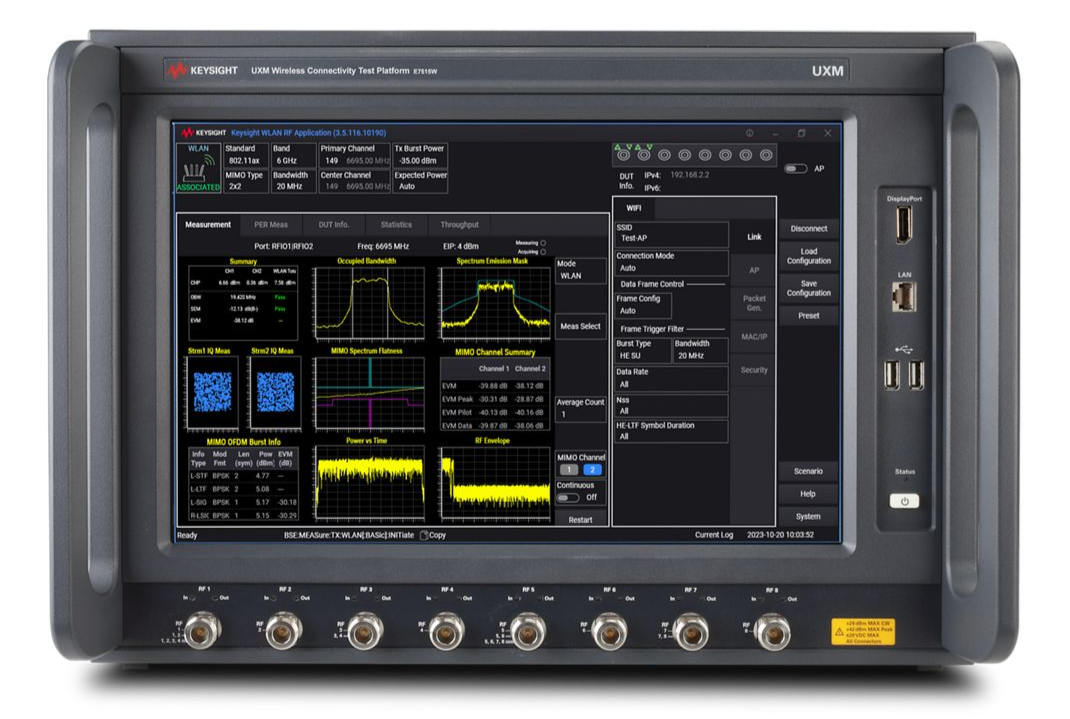1070x719 pixels.
Task: Open the info icon in the title bar
Action: 749,133
